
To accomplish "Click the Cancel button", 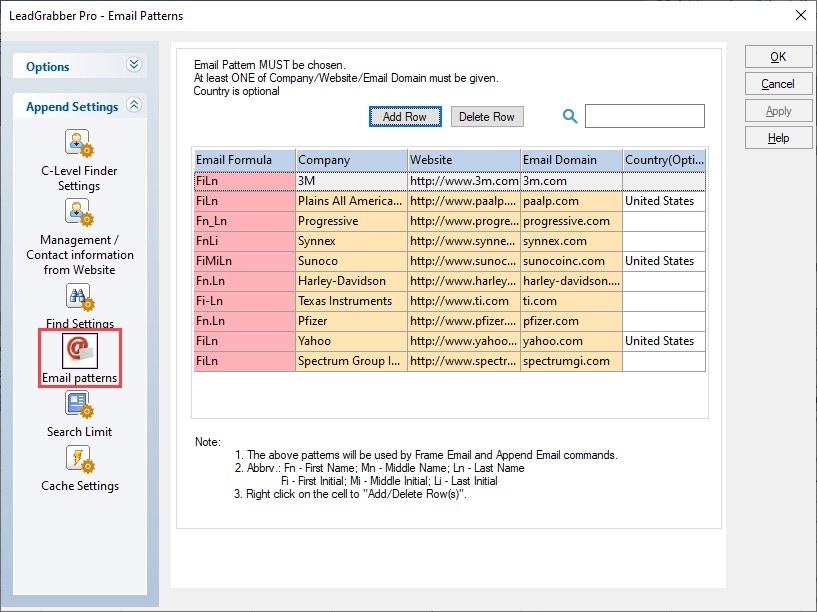I will point(778,84).
